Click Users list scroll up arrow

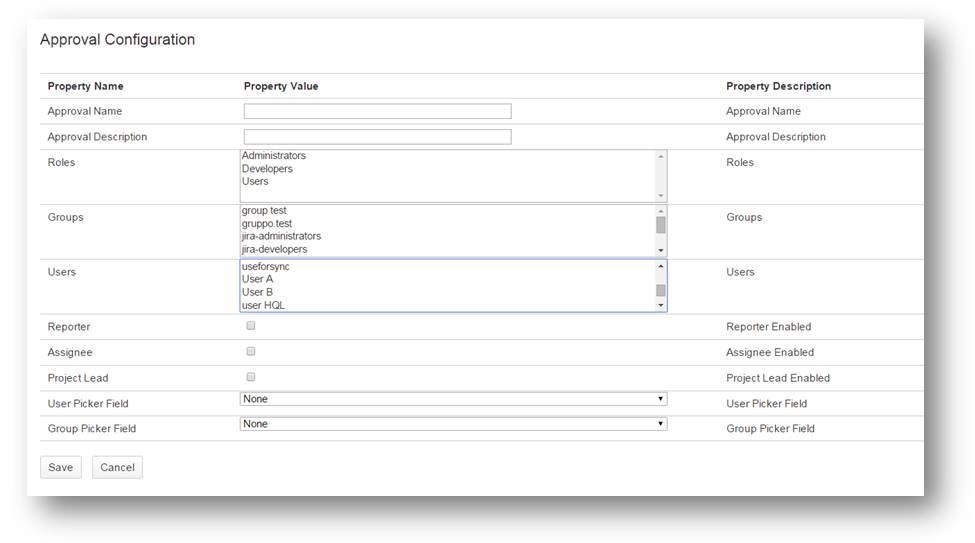(x=660, y=267)
